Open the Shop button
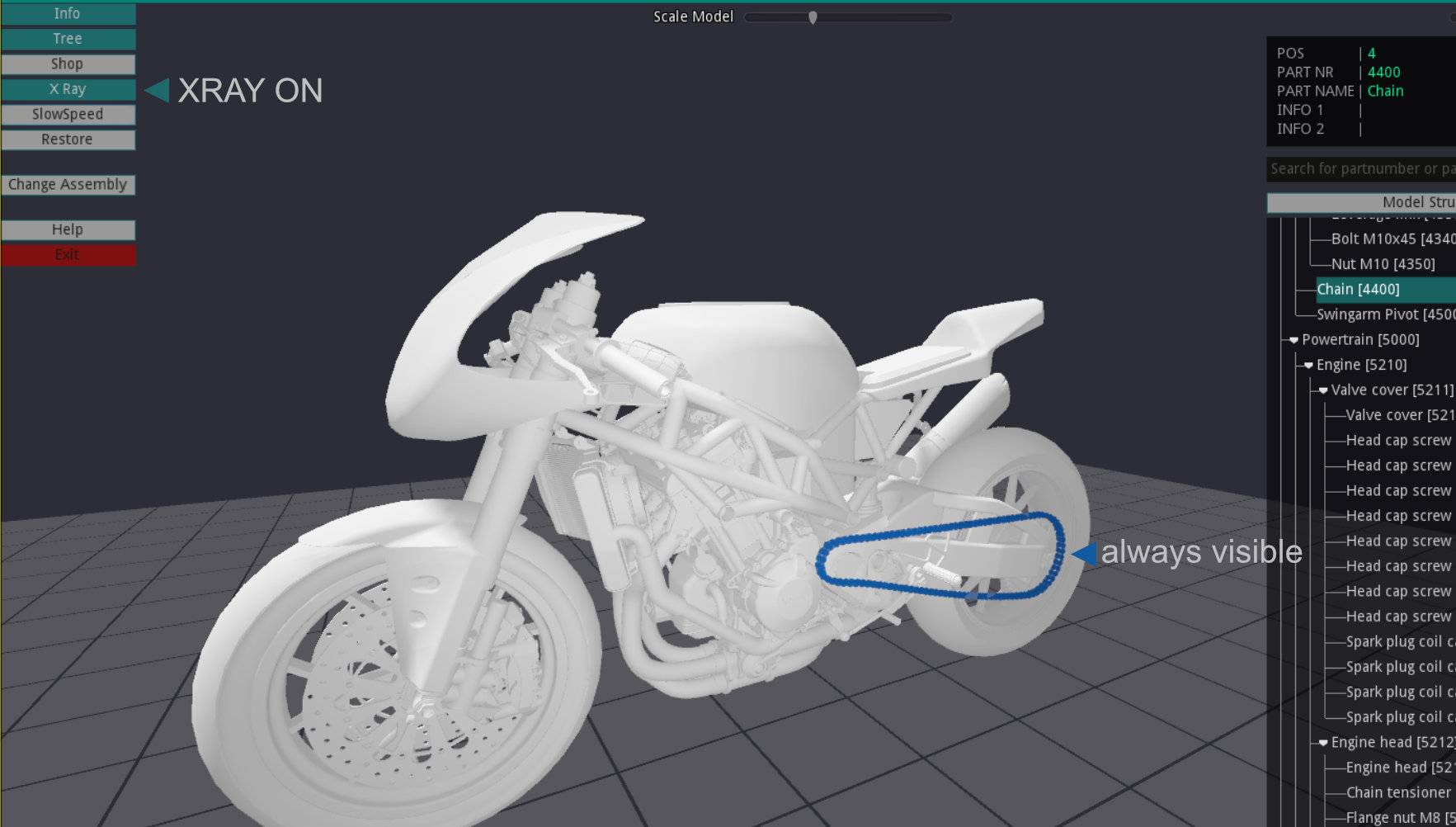The image size is (1456, 827). 68,64
